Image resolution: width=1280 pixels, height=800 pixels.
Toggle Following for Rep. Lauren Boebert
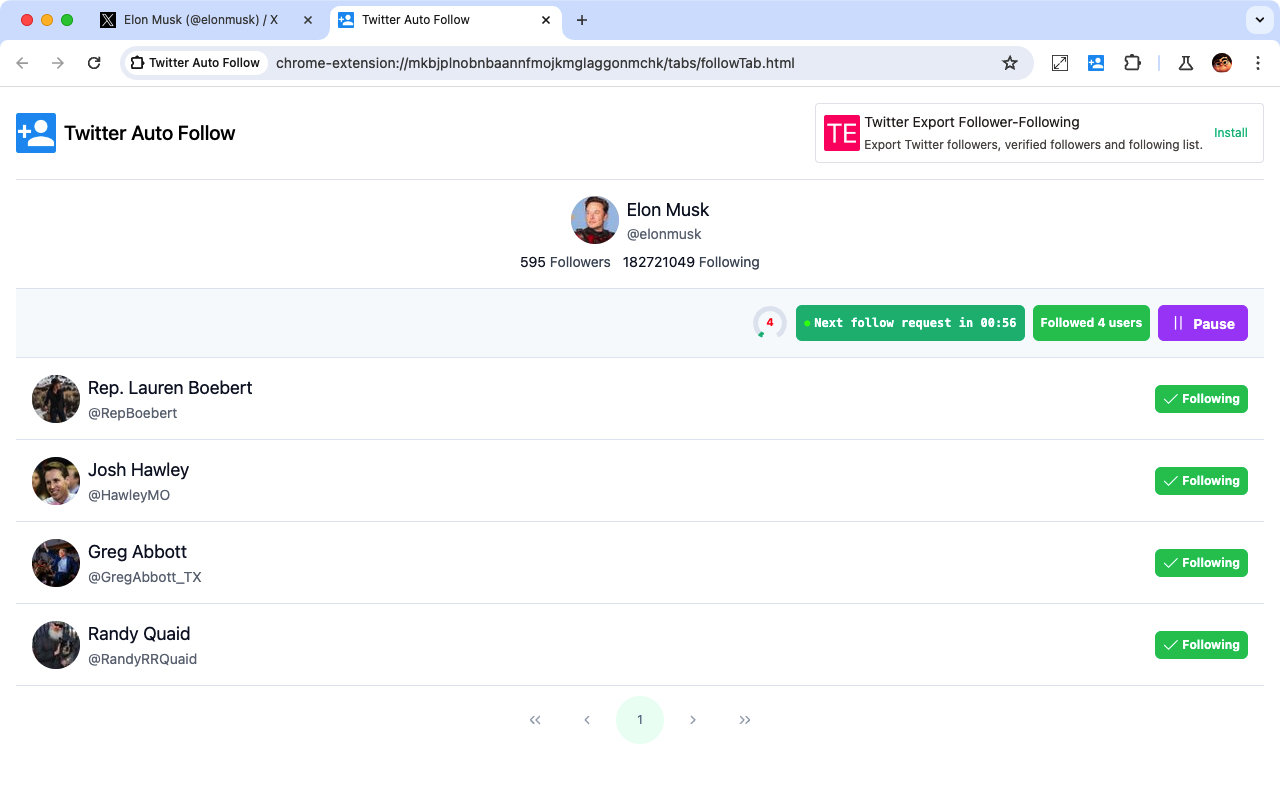[x=1201, y=399]
